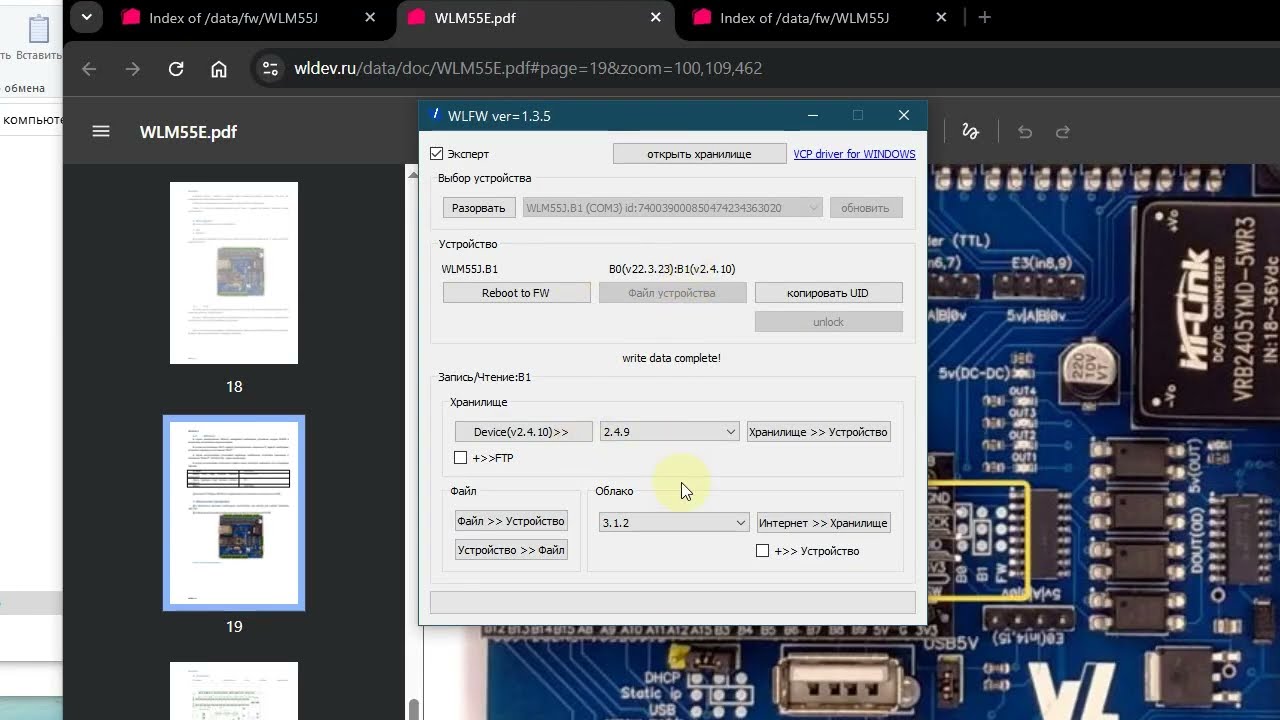
Task: Click the WLFW progress bar at bottom
Action: click(672, 602)
